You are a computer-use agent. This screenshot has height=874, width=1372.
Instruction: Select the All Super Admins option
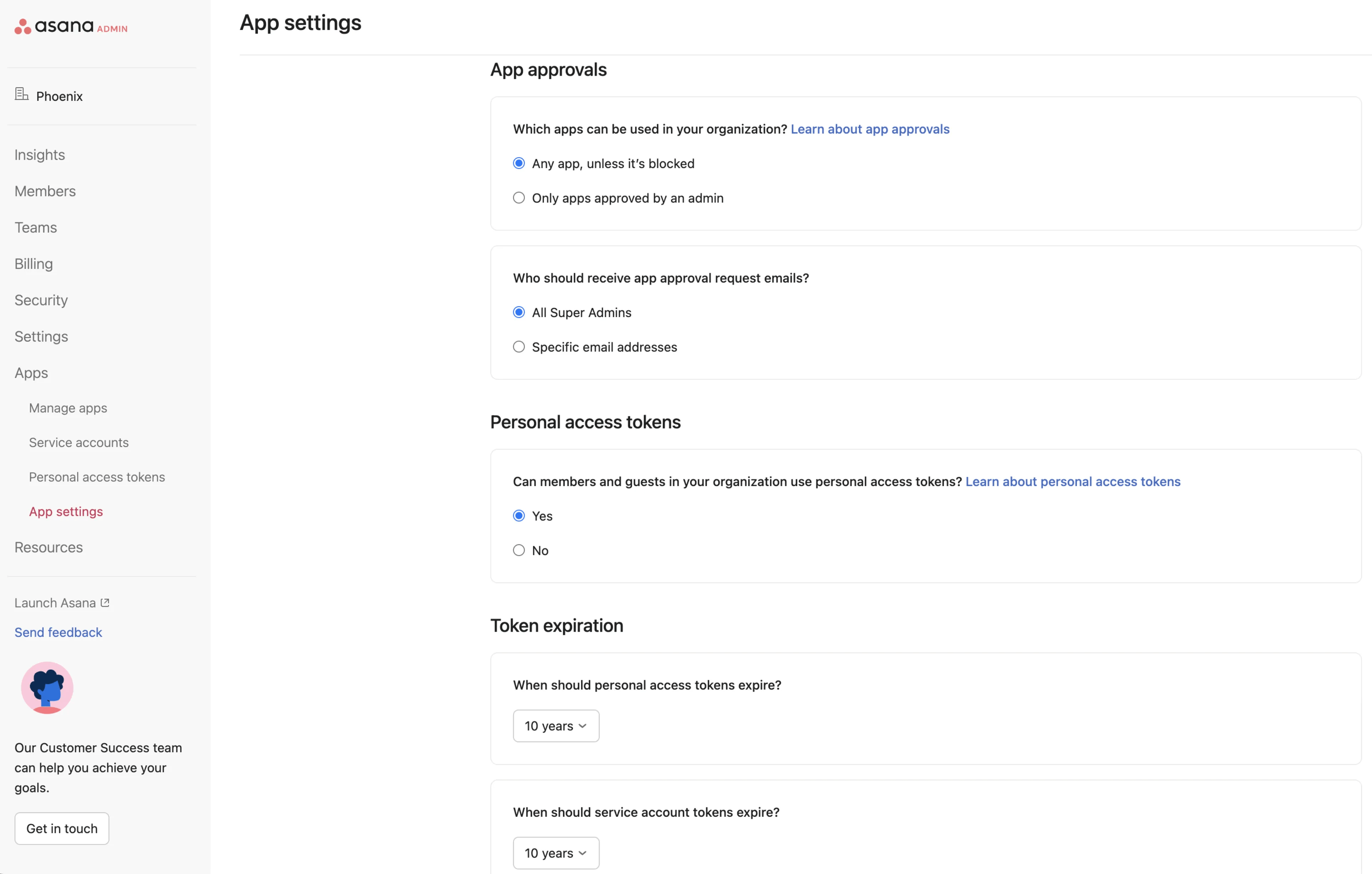point(518,312)
